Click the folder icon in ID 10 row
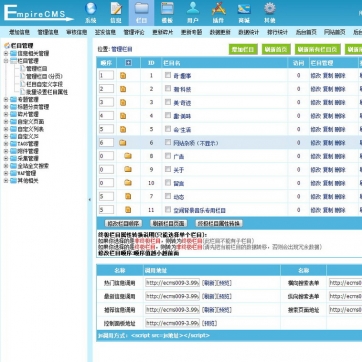Viewport: 362px width, 362px height. tap(128, 183)
